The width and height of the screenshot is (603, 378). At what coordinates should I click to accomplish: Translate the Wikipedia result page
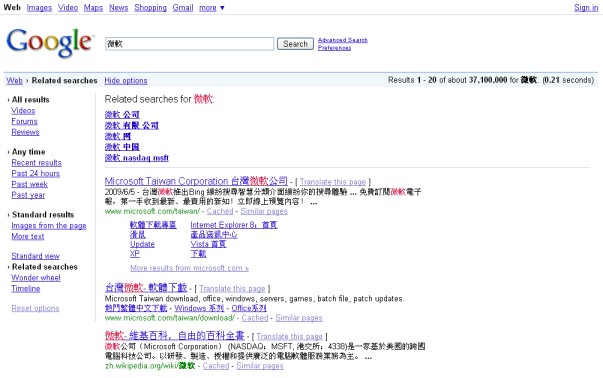point(290,336)
